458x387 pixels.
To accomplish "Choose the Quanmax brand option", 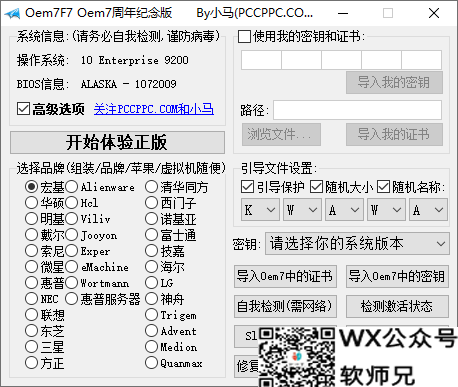I will click(x=151, y=363).
